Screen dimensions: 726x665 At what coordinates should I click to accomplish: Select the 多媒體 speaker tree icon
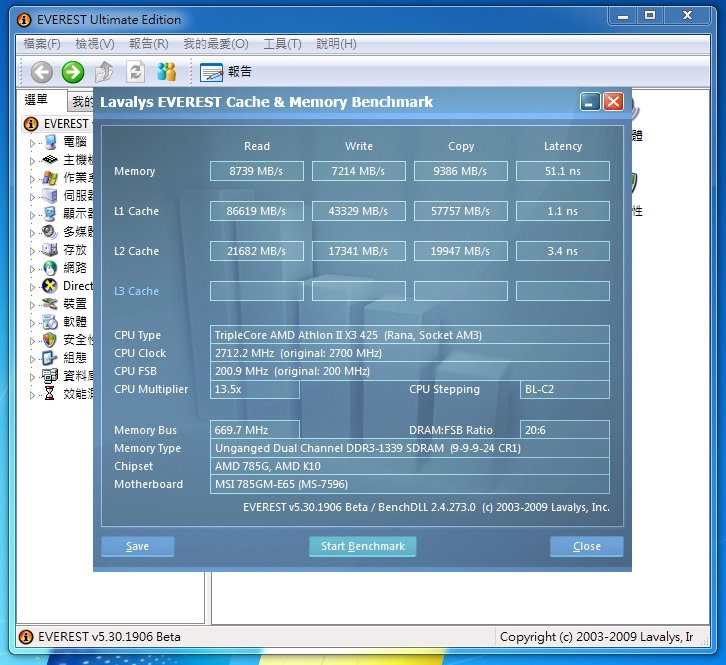[50, 232]
